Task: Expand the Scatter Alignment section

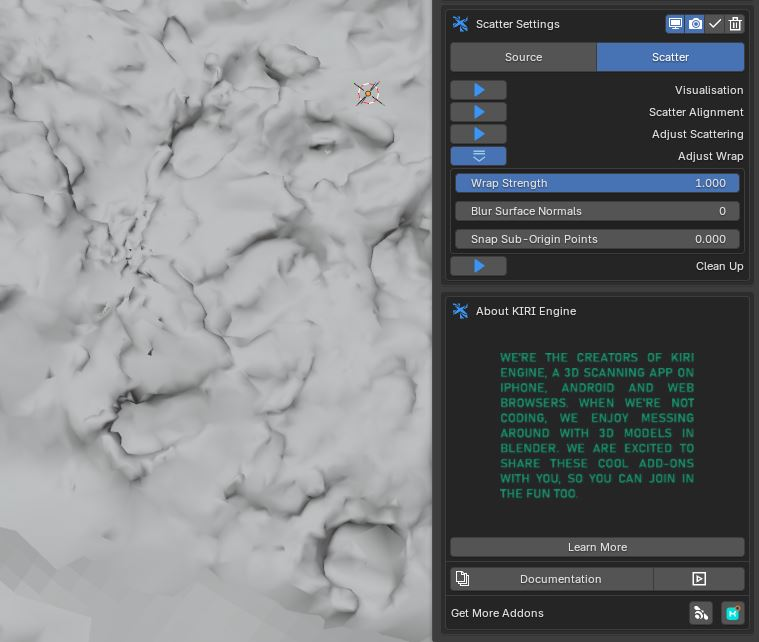Action: [478, 112]
